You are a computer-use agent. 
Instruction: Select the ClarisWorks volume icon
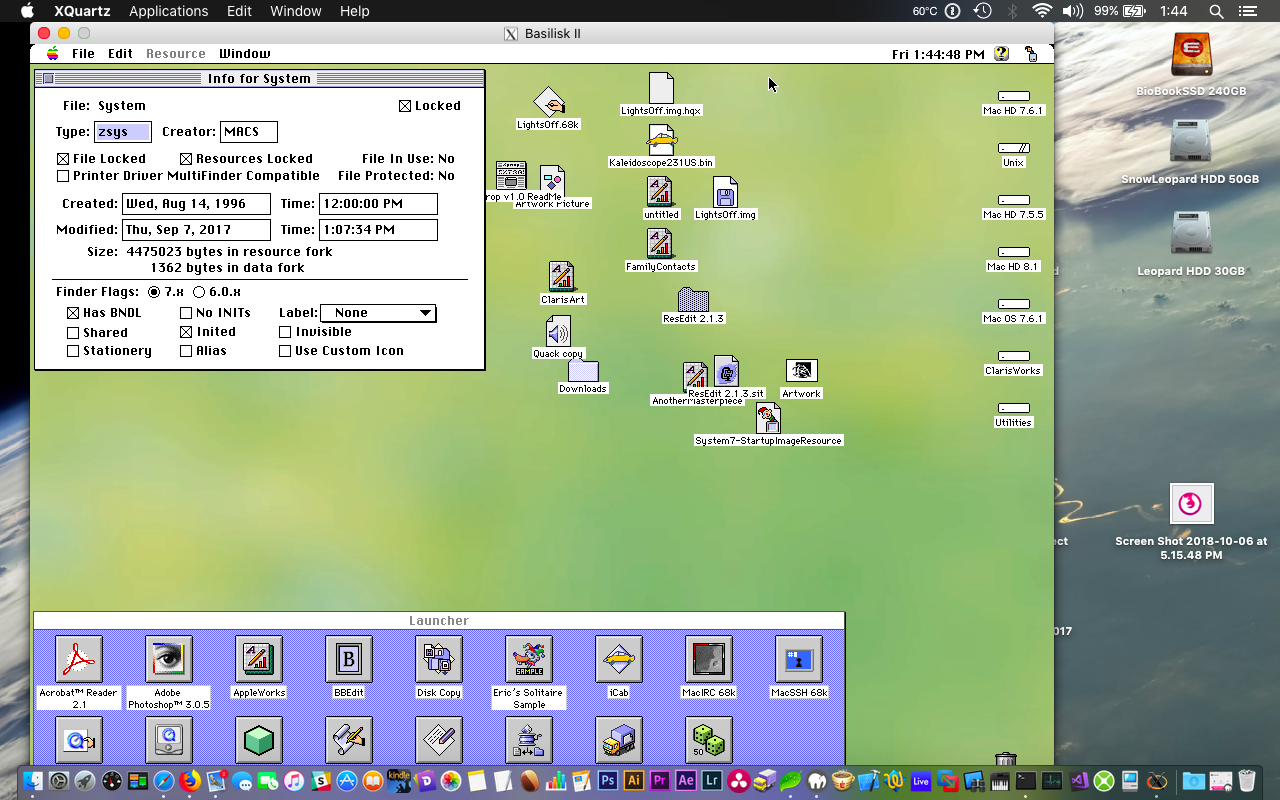1013,357
